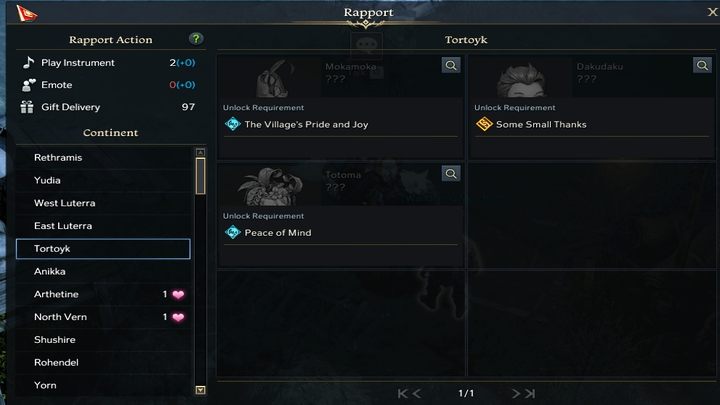Inspect Mokamoko with the magnifier icon

(x=451, y=65)
